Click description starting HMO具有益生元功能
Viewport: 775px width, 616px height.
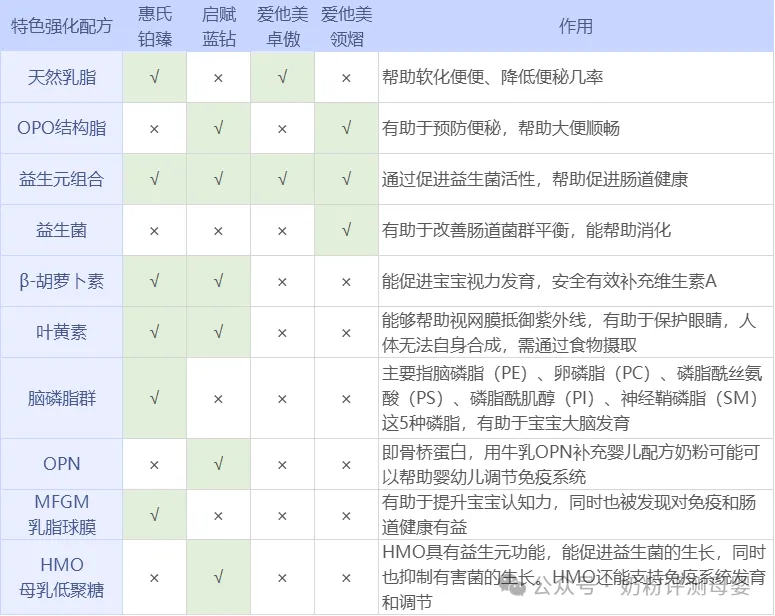(574, 577)
